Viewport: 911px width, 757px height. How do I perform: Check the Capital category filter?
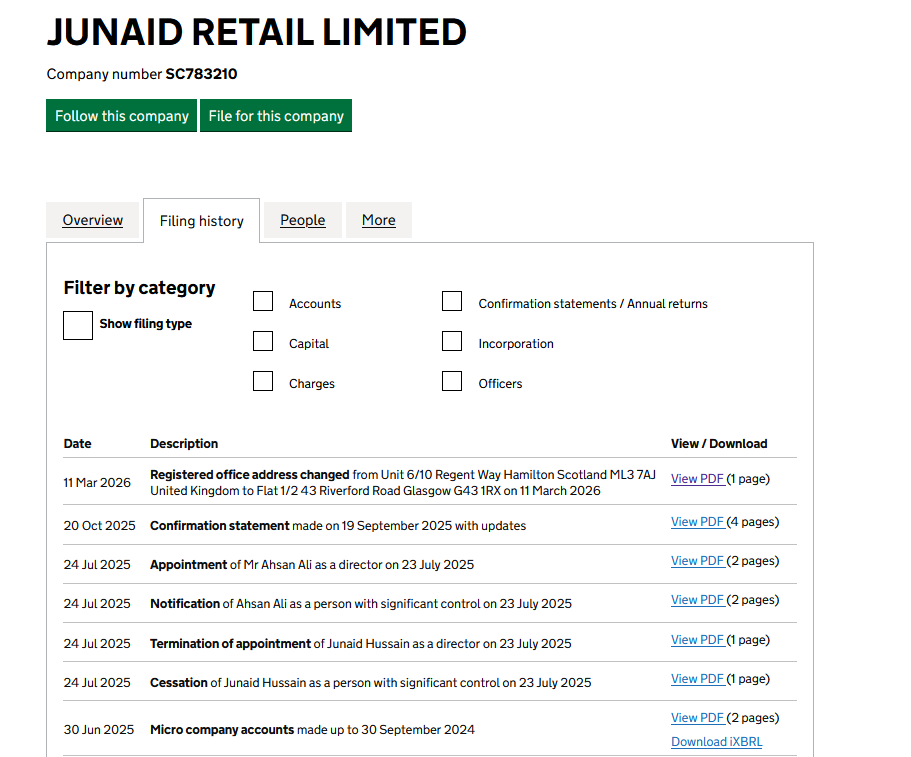(263, 342)
